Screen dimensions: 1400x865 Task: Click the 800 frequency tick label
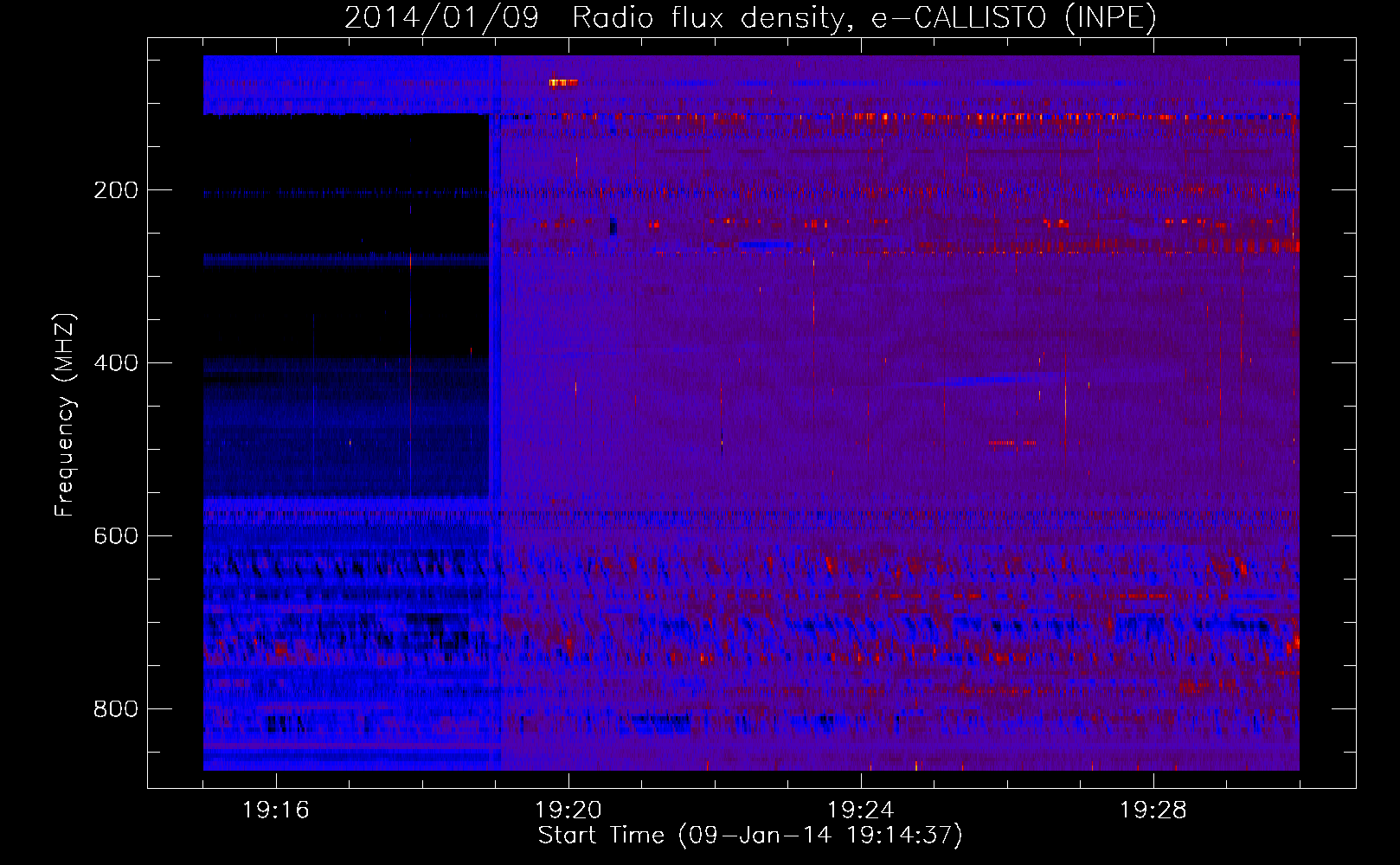(x=116, y=709)
